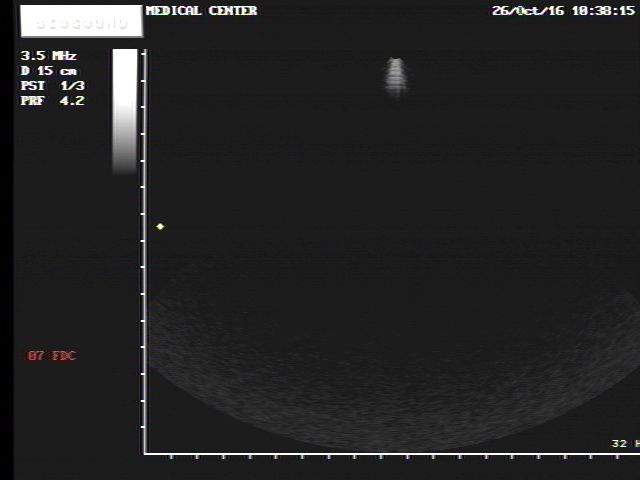Click the vertical depth scale ruler
The image size is (640, 480).
[145, 250]
